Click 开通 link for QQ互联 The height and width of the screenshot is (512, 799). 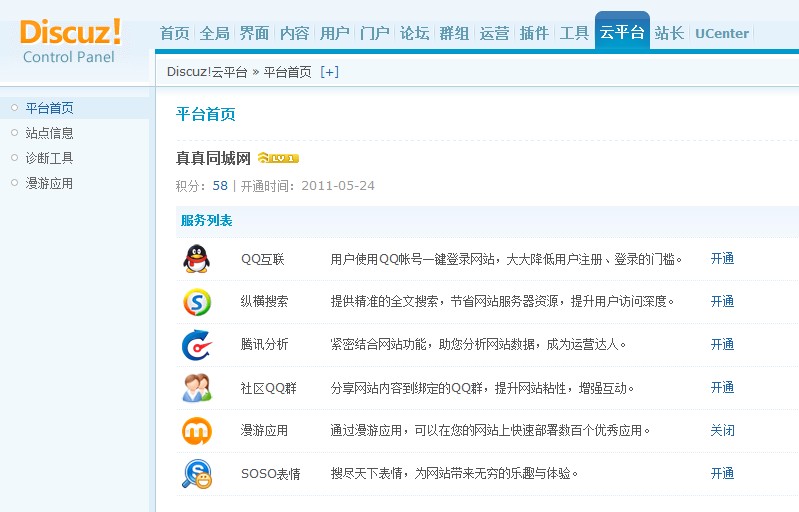click(723, 259)
